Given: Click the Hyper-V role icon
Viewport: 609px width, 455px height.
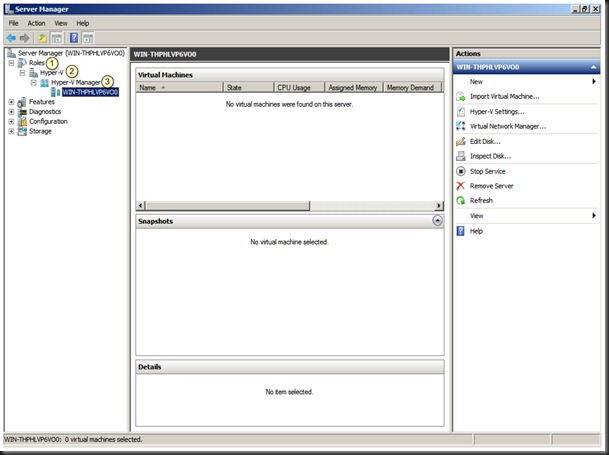Looking at the screenshot, I should (x=33, y=73).
